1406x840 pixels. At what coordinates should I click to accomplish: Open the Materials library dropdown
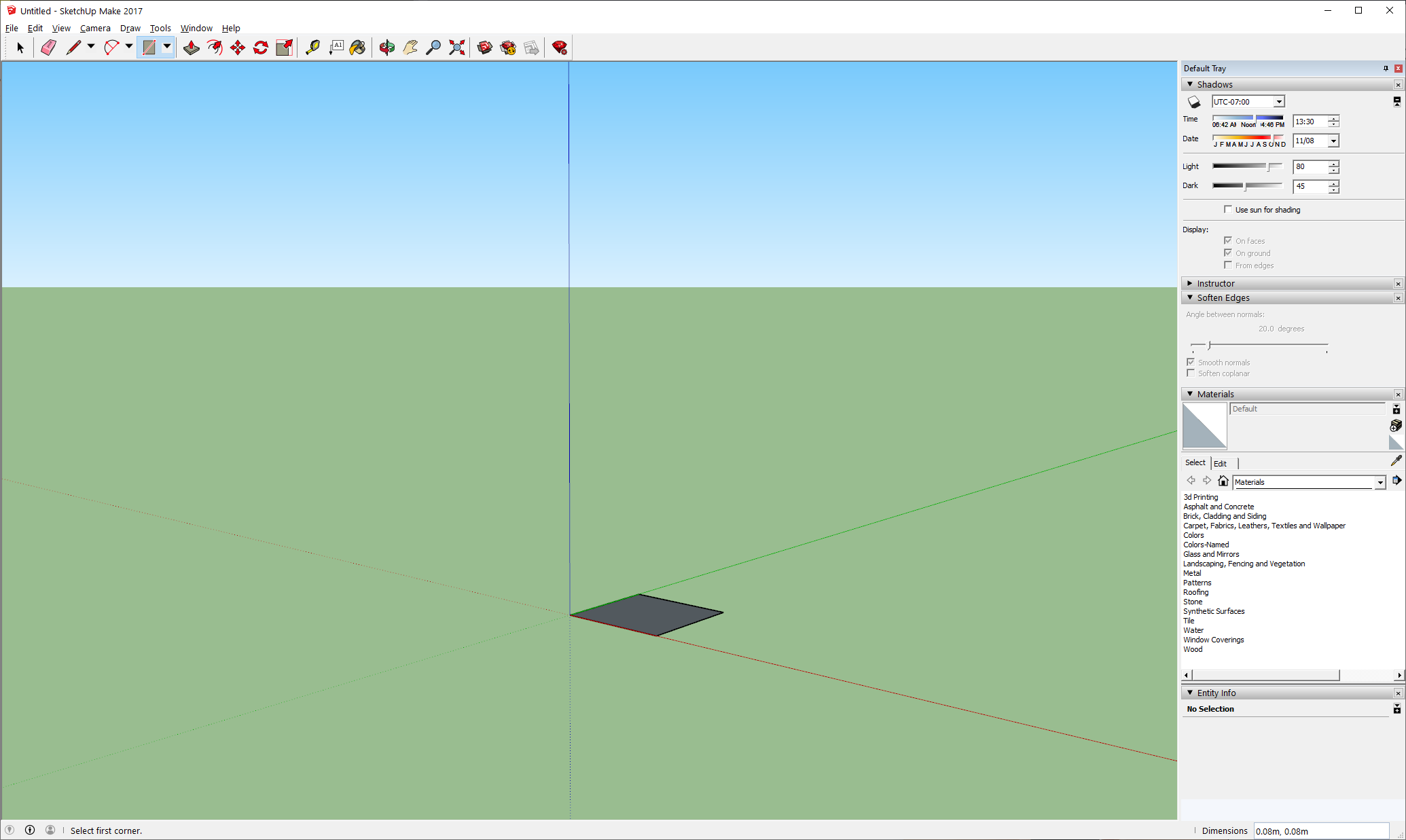1380,482
